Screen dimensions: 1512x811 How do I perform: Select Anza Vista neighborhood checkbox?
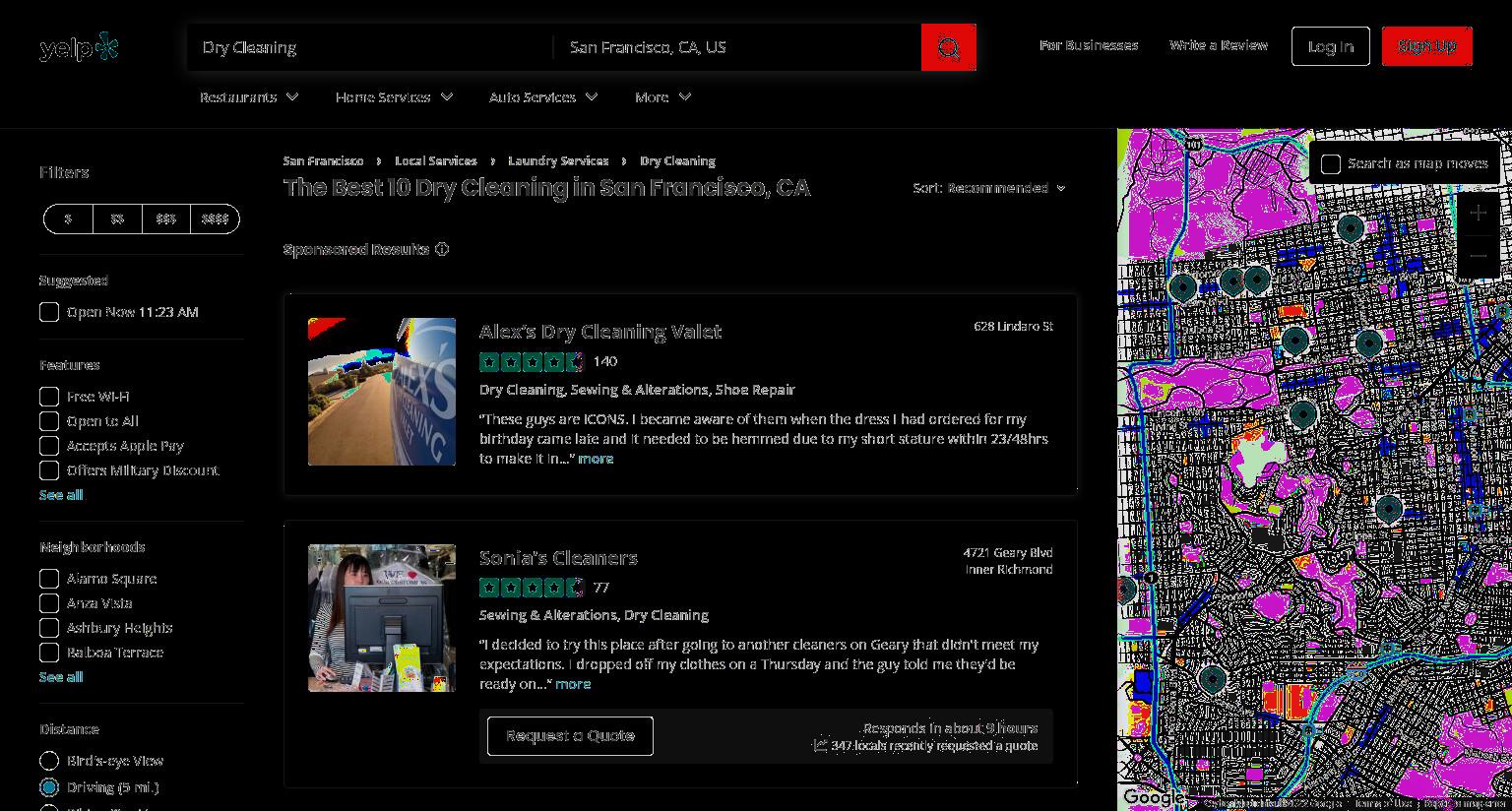[x=49, y=603]
